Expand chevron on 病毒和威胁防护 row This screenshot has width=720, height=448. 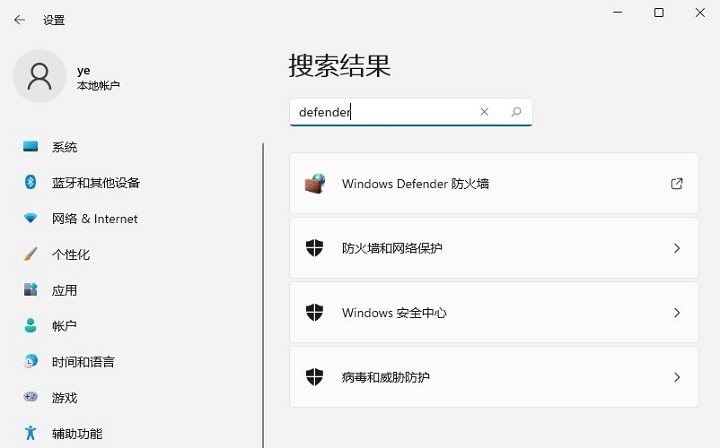677,377
